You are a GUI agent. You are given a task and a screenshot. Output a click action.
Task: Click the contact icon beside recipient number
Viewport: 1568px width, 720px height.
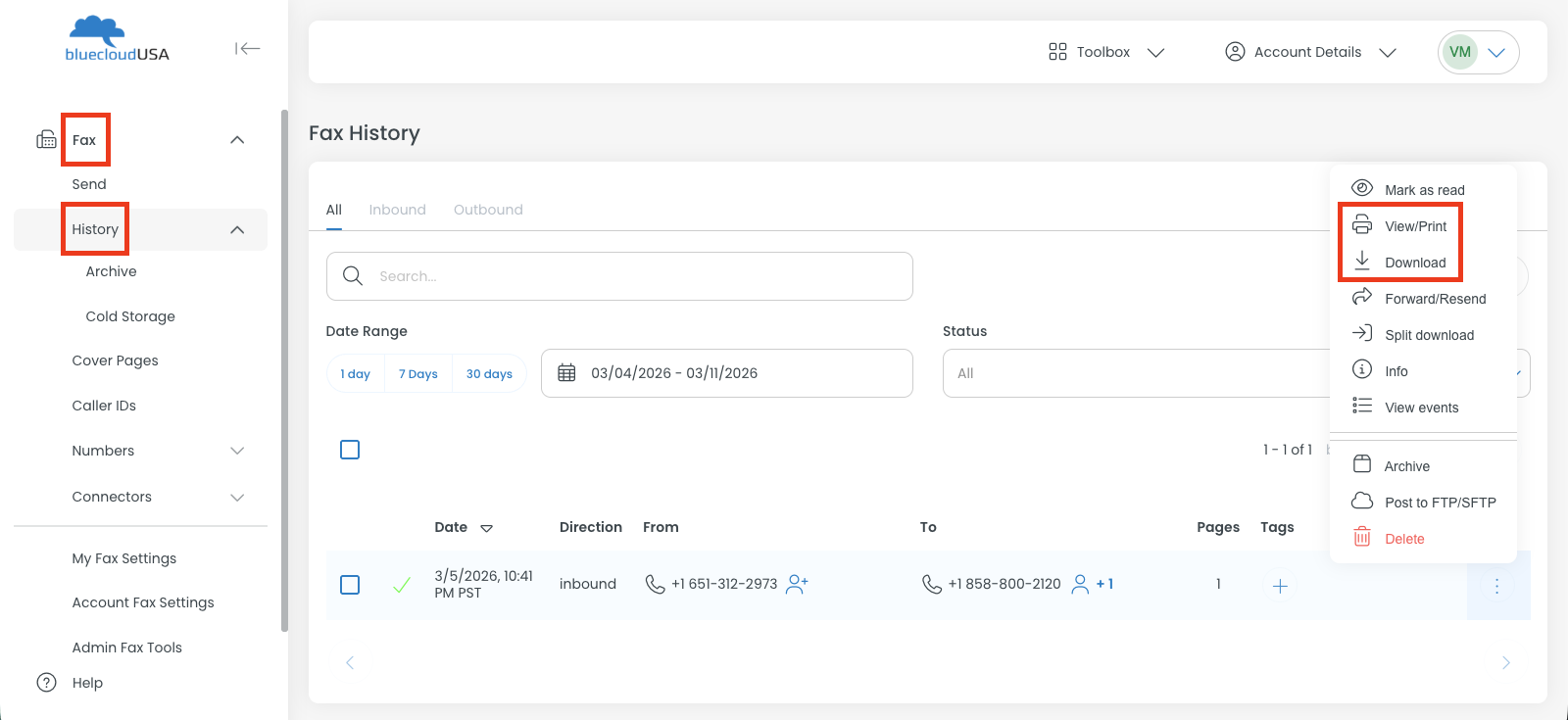1080,584
